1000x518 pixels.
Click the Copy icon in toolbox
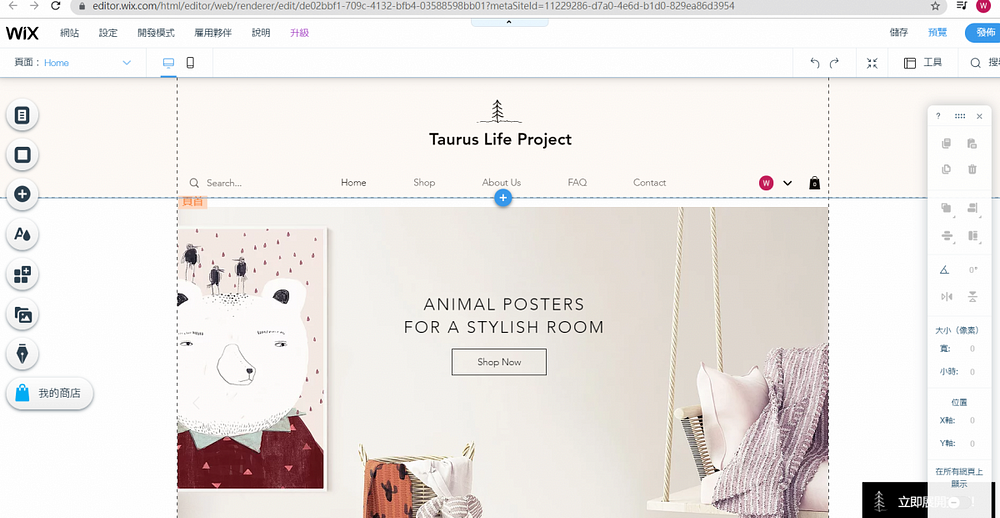click(x=946, y=144)
